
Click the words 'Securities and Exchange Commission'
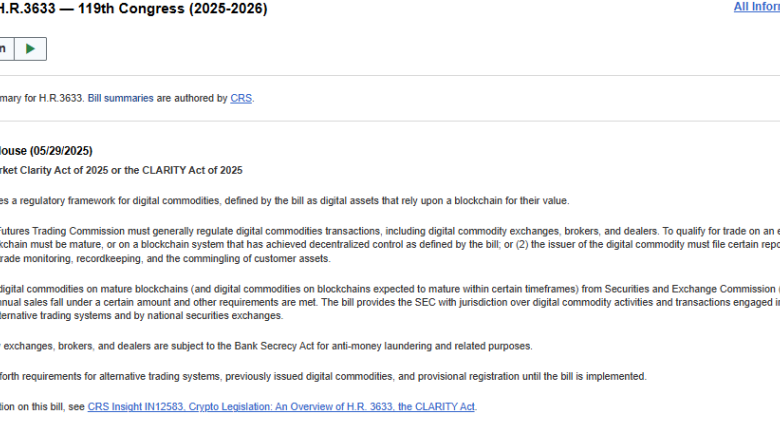679,287
